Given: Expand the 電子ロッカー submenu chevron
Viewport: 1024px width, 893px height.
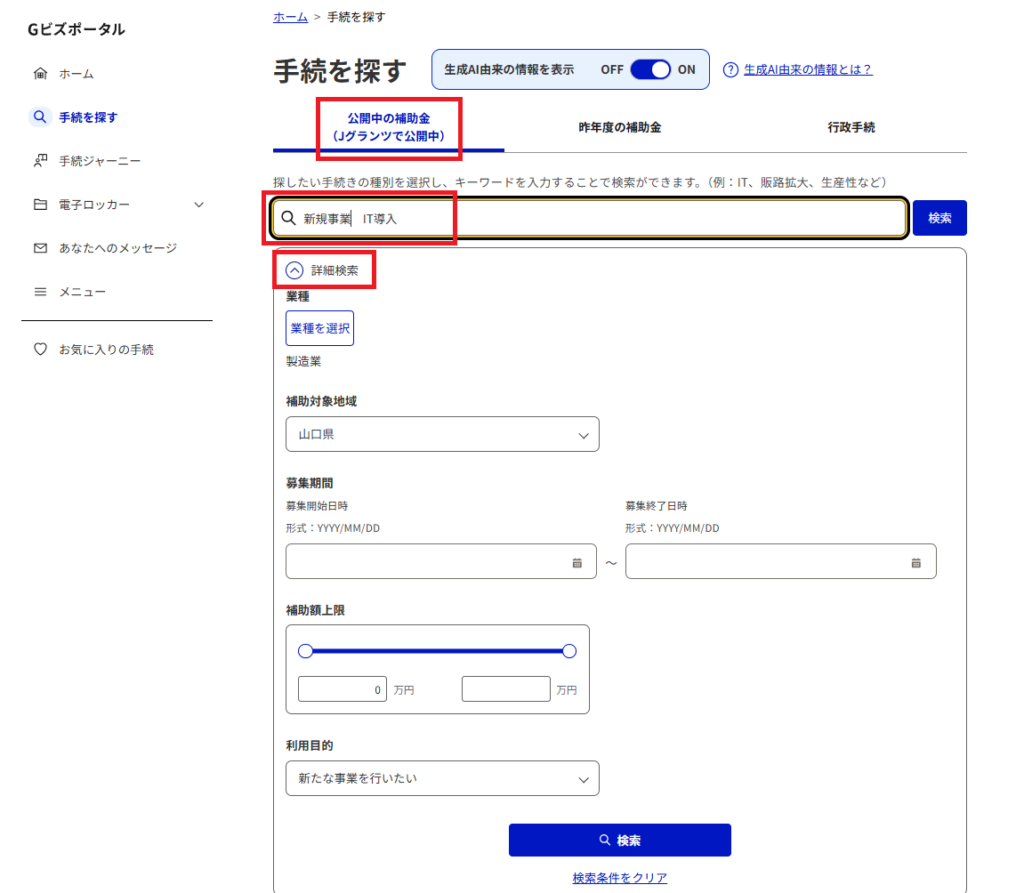Looking at the screenshot, I should pos(199,204).
